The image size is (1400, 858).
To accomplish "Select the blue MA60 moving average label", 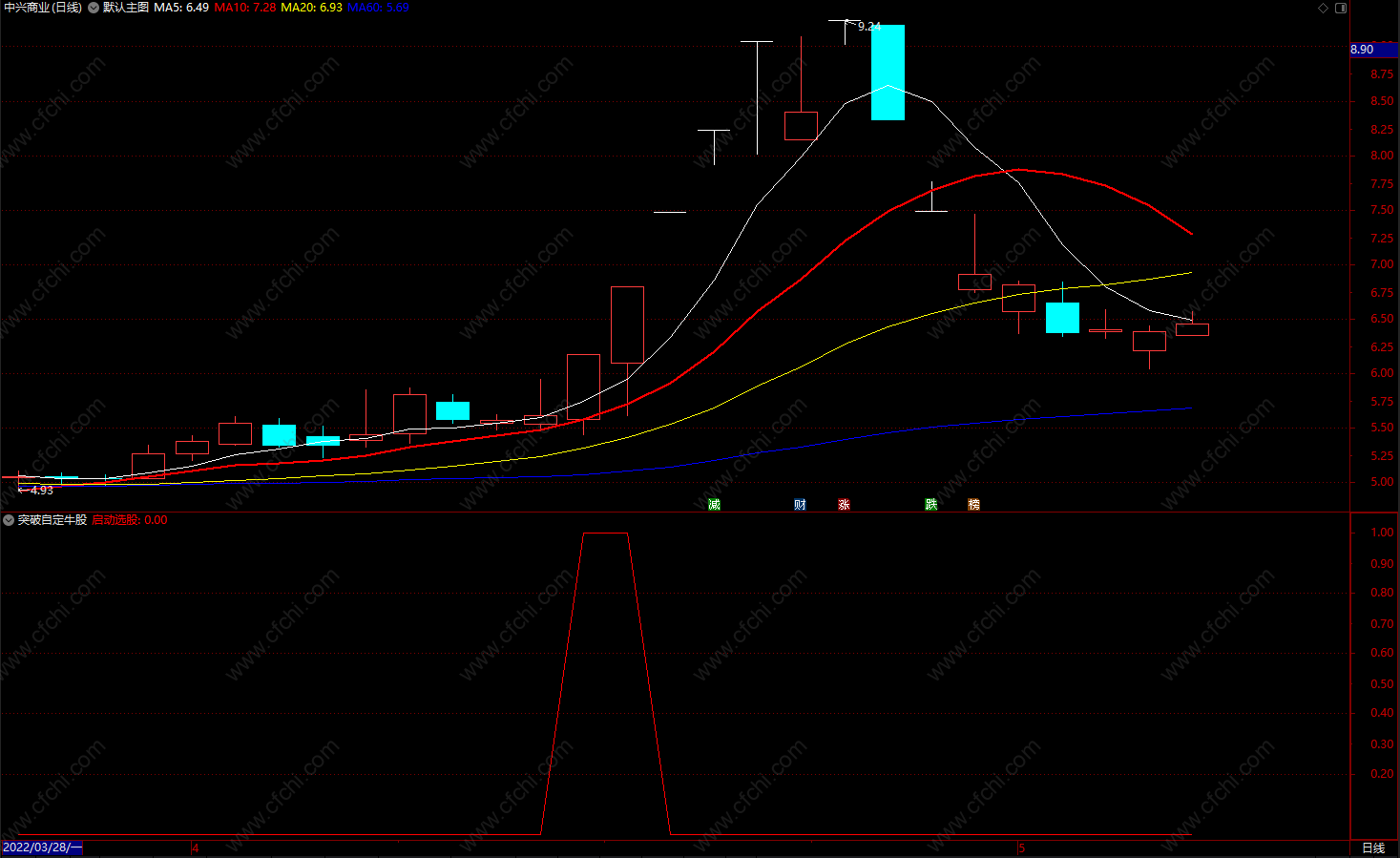I will [x=378, y=8].
